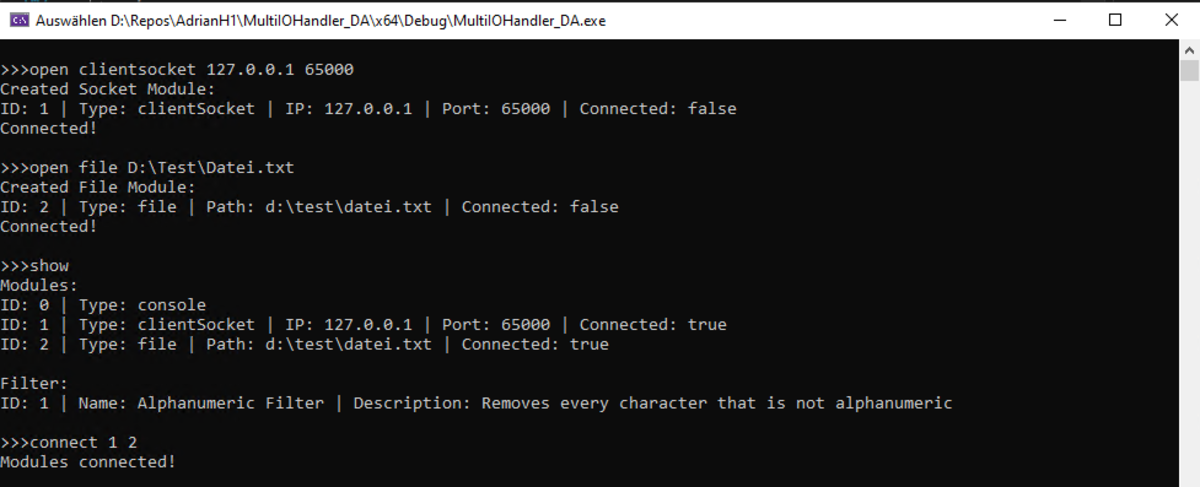The height and width of the screenshot is (487, 1200).
Task: Click the "open file D:\Test\Datei.txt" command line
Action: pos(147,167)
